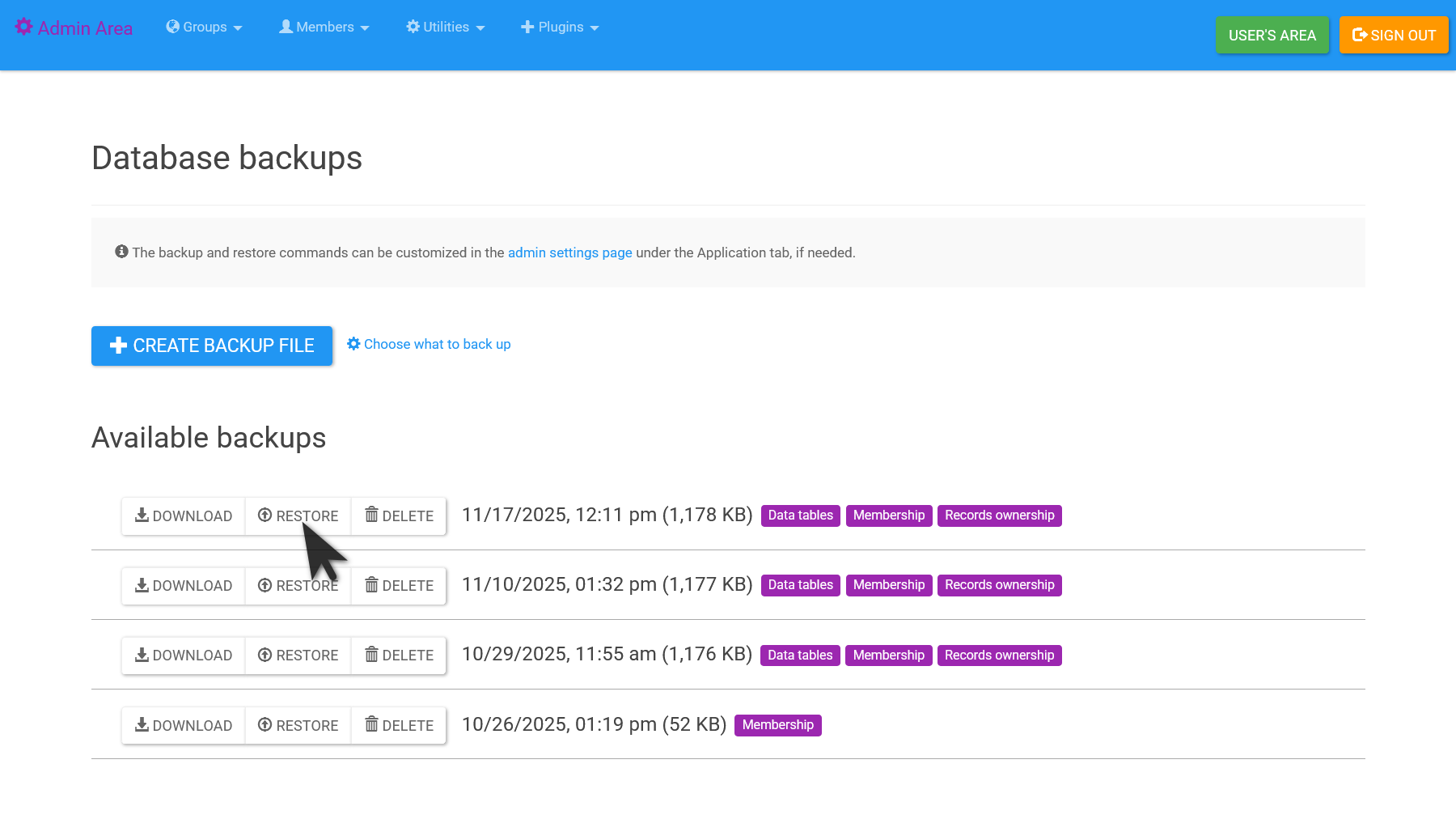Click the Admin Area gear icon
This screenshot has width=1456, height=819.
coord(24,28)
